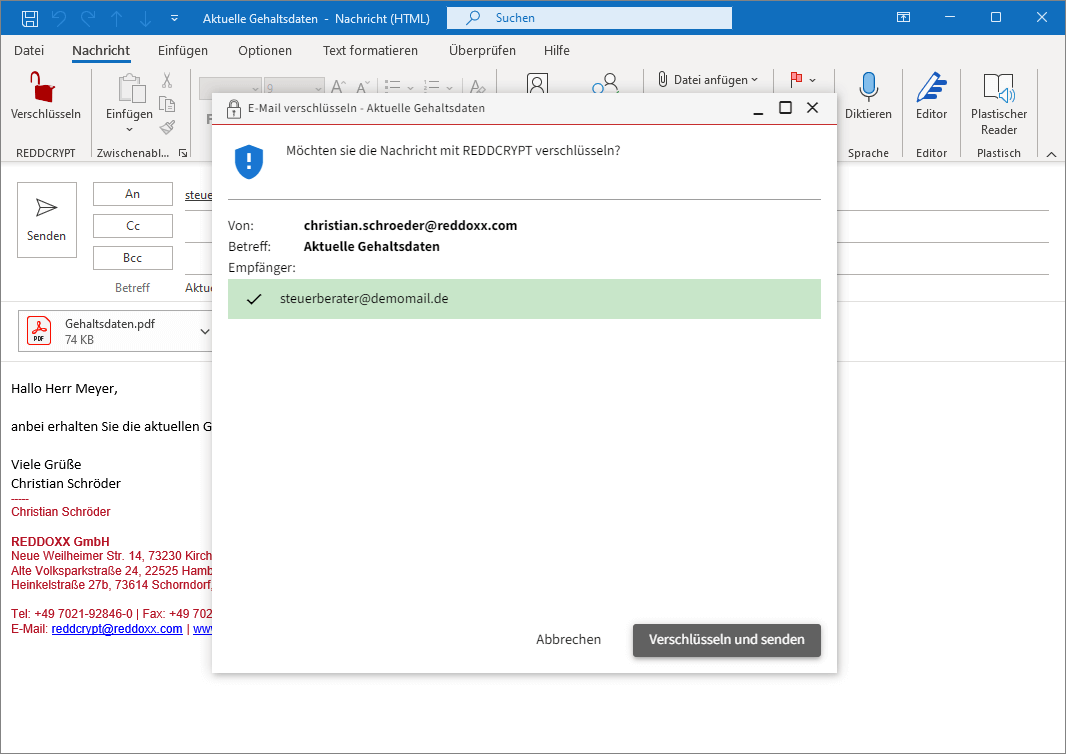The image size is (1066, 754).
Task: Open Gehaltsdaten.pdf attachment dropdown arrow
Action: (x=205, y=332)
